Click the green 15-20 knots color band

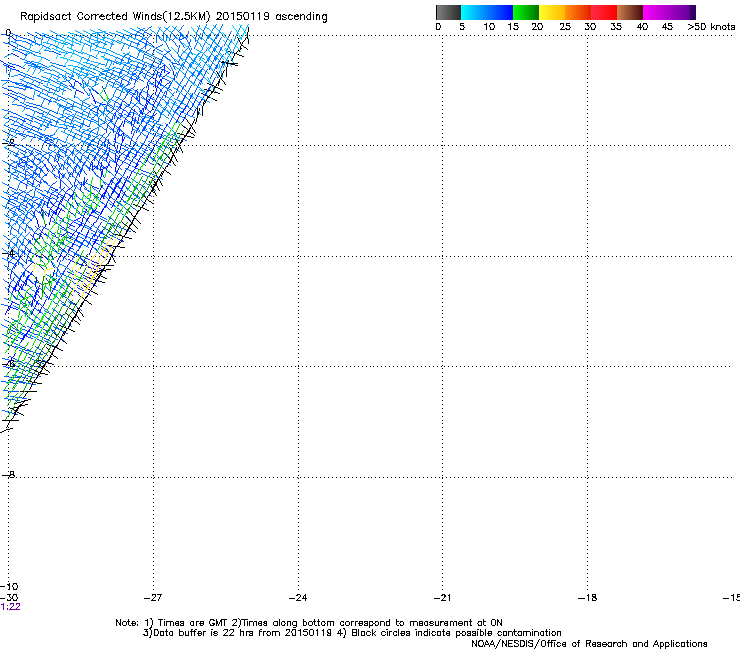pos(526,12)
